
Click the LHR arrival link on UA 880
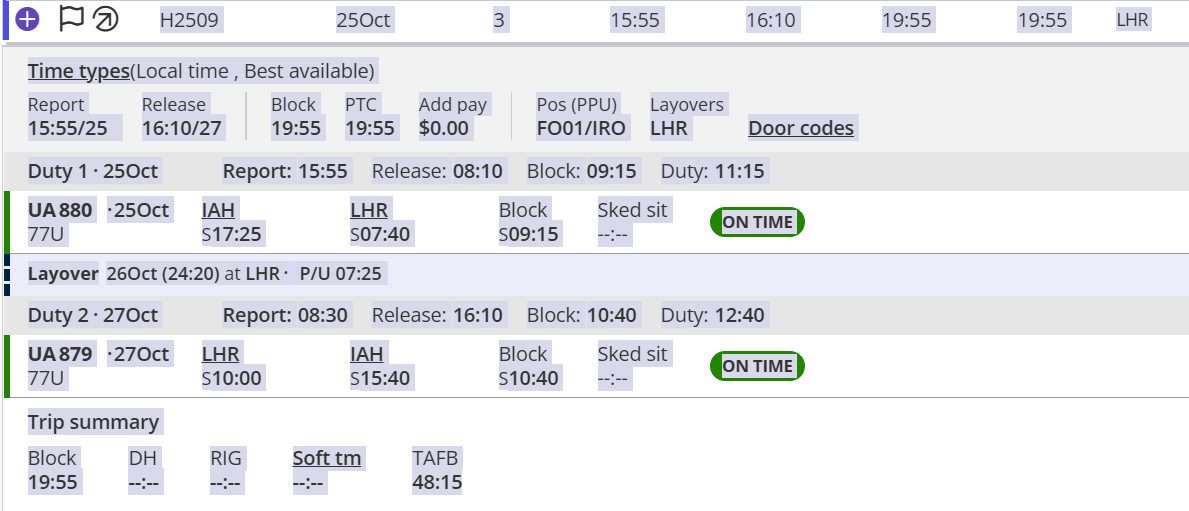click(x=369, y=210)
